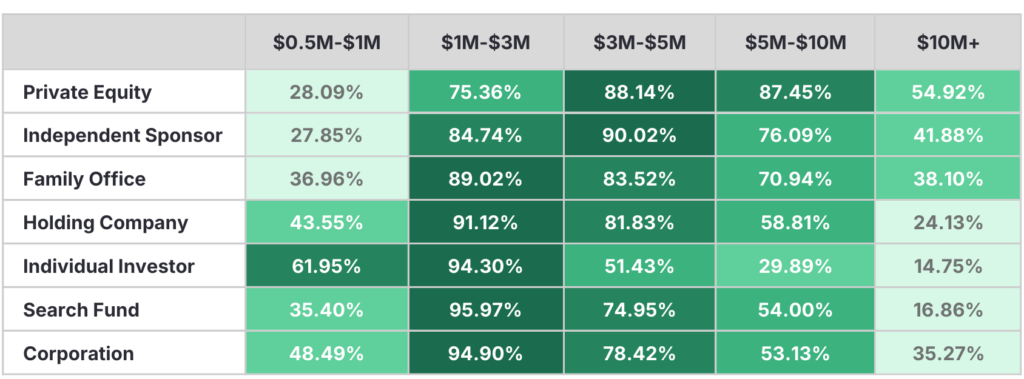Select the $5M-$10M column header

[795, 43]
